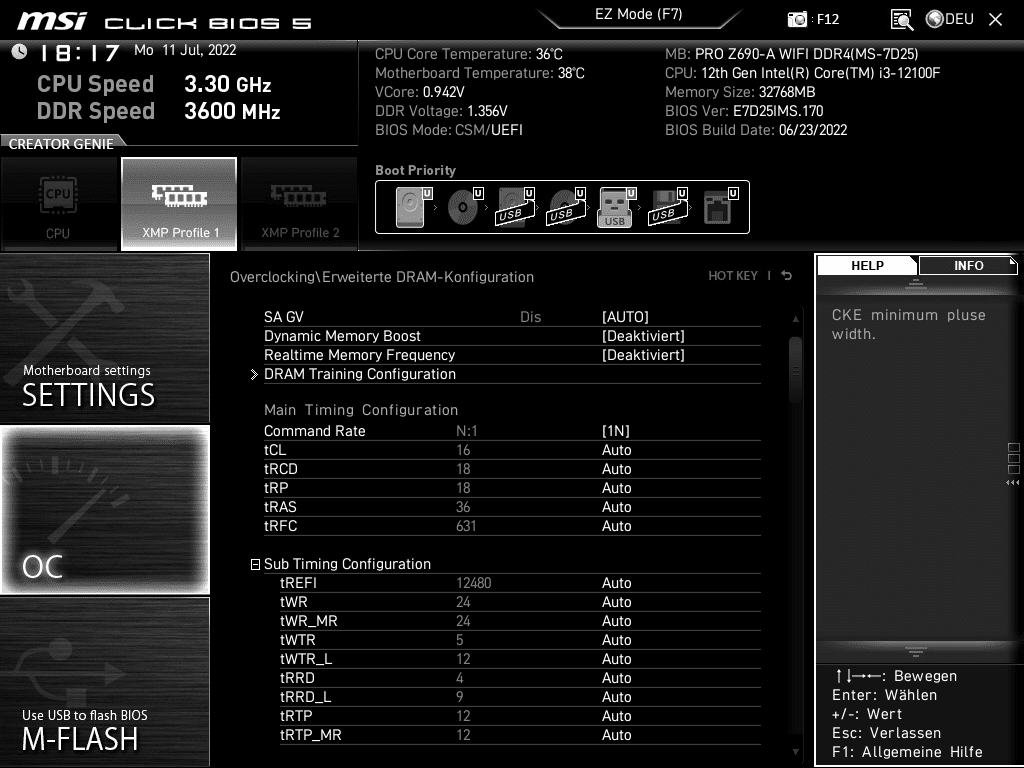Viewport: 1024px width, 768px height.
Task: Select the tWTR_L Auto value field
Action: point(616,658)
